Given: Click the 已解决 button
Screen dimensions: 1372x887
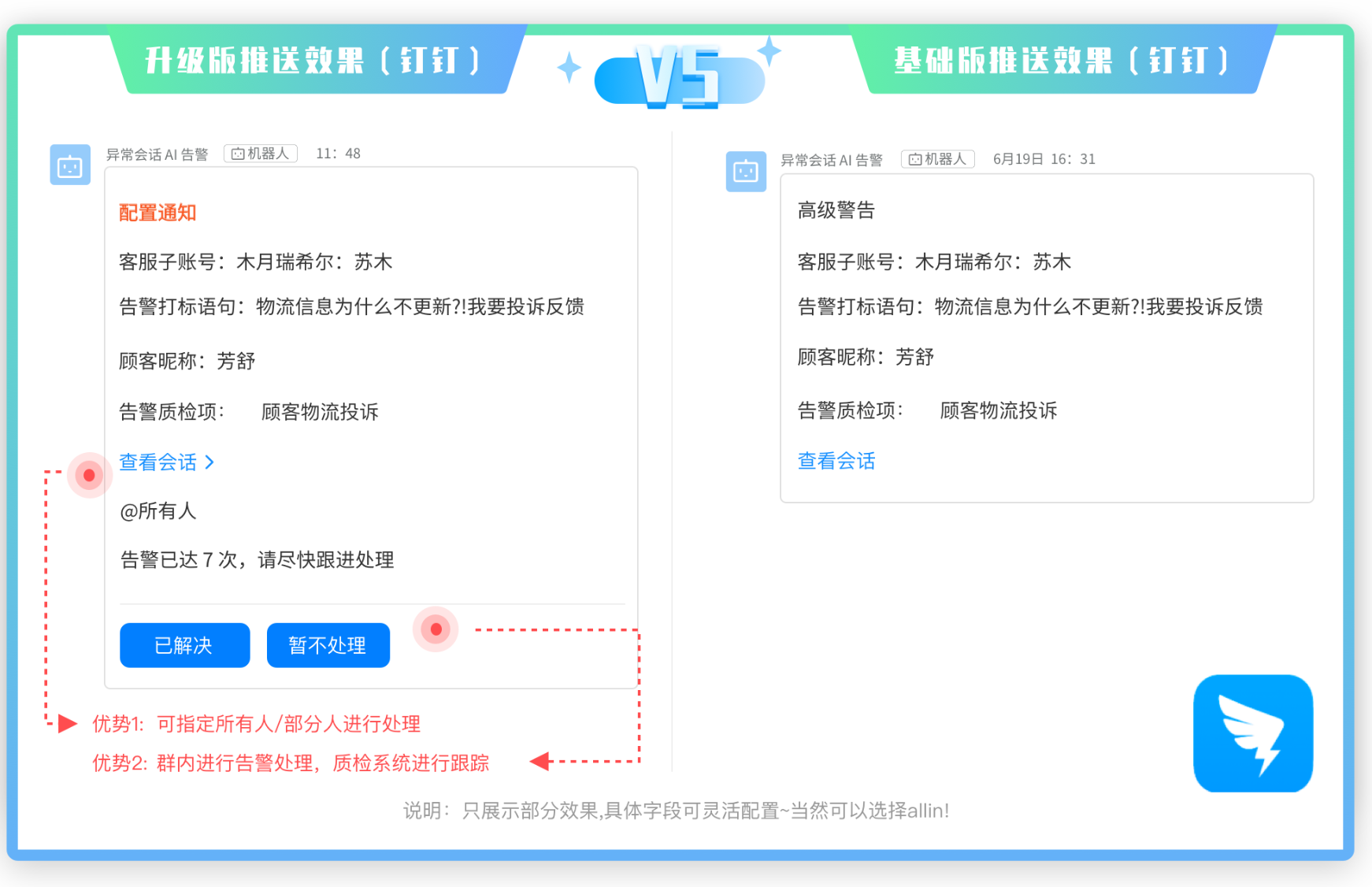Looking at the screenshot, I should pyautogui.click(x=185, y=645).
